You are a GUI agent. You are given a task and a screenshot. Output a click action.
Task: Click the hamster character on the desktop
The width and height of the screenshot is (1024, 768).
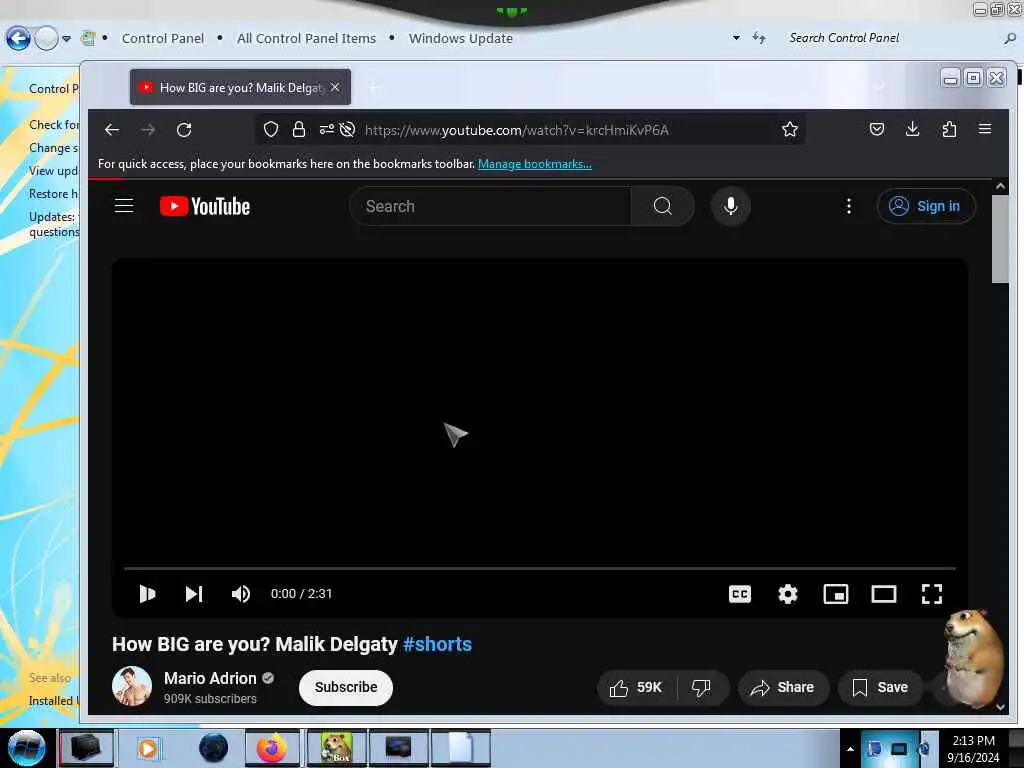pos(972,658)
